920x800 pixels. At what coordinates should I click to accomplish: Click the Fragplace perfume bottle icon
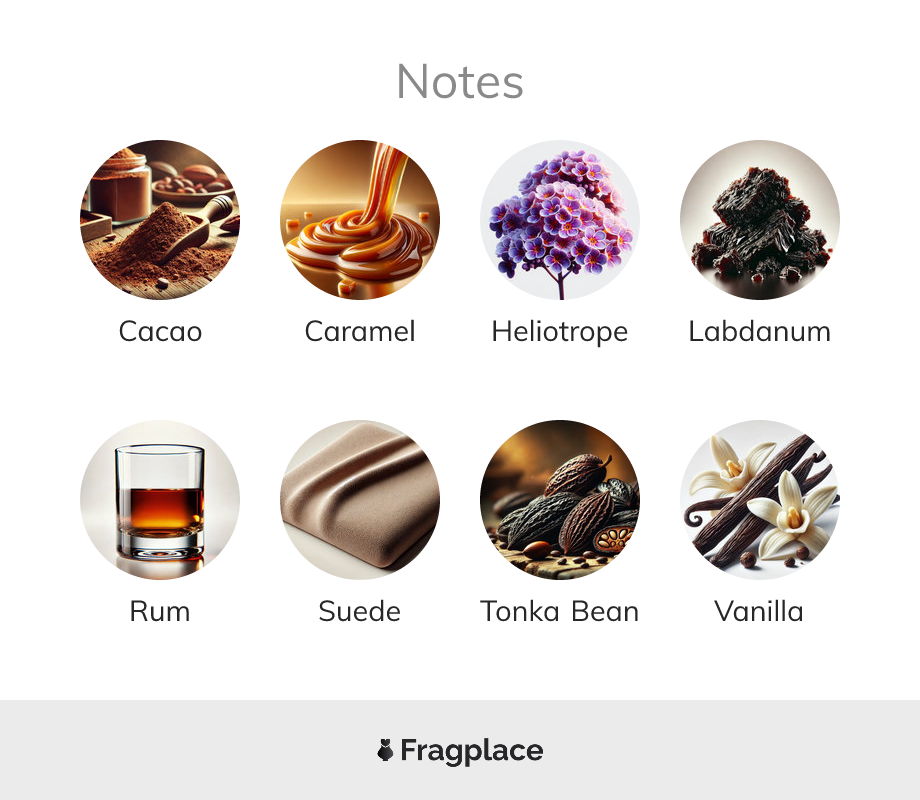pos(385,750)
